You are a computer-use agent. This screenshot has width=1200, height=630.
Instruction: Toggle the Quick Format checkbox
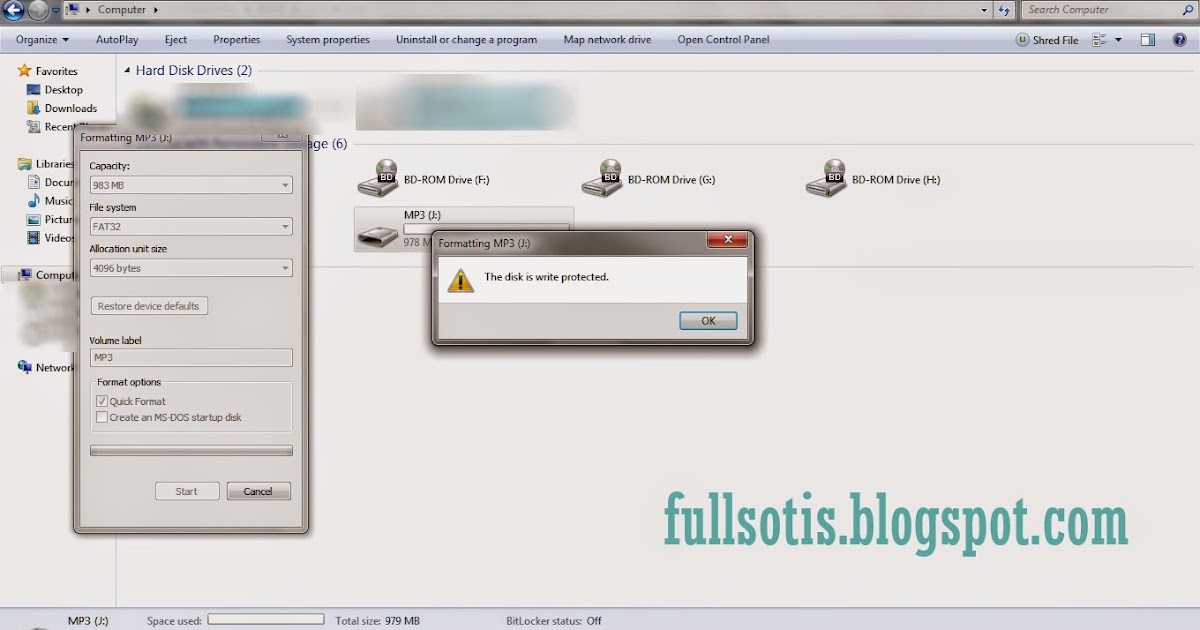click(x=101, y=401)
